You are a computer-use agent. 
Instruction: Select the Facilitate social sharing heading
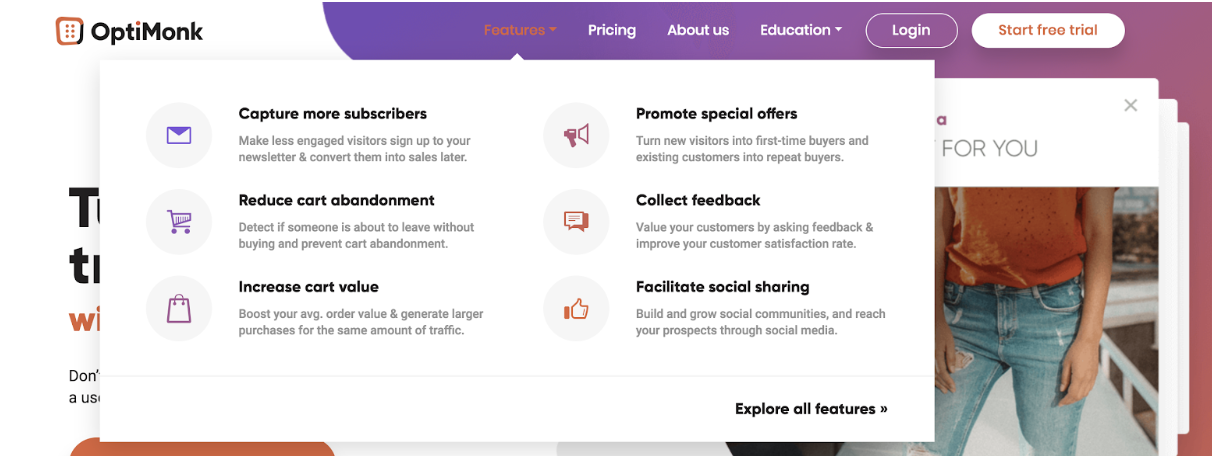(723, 287)
